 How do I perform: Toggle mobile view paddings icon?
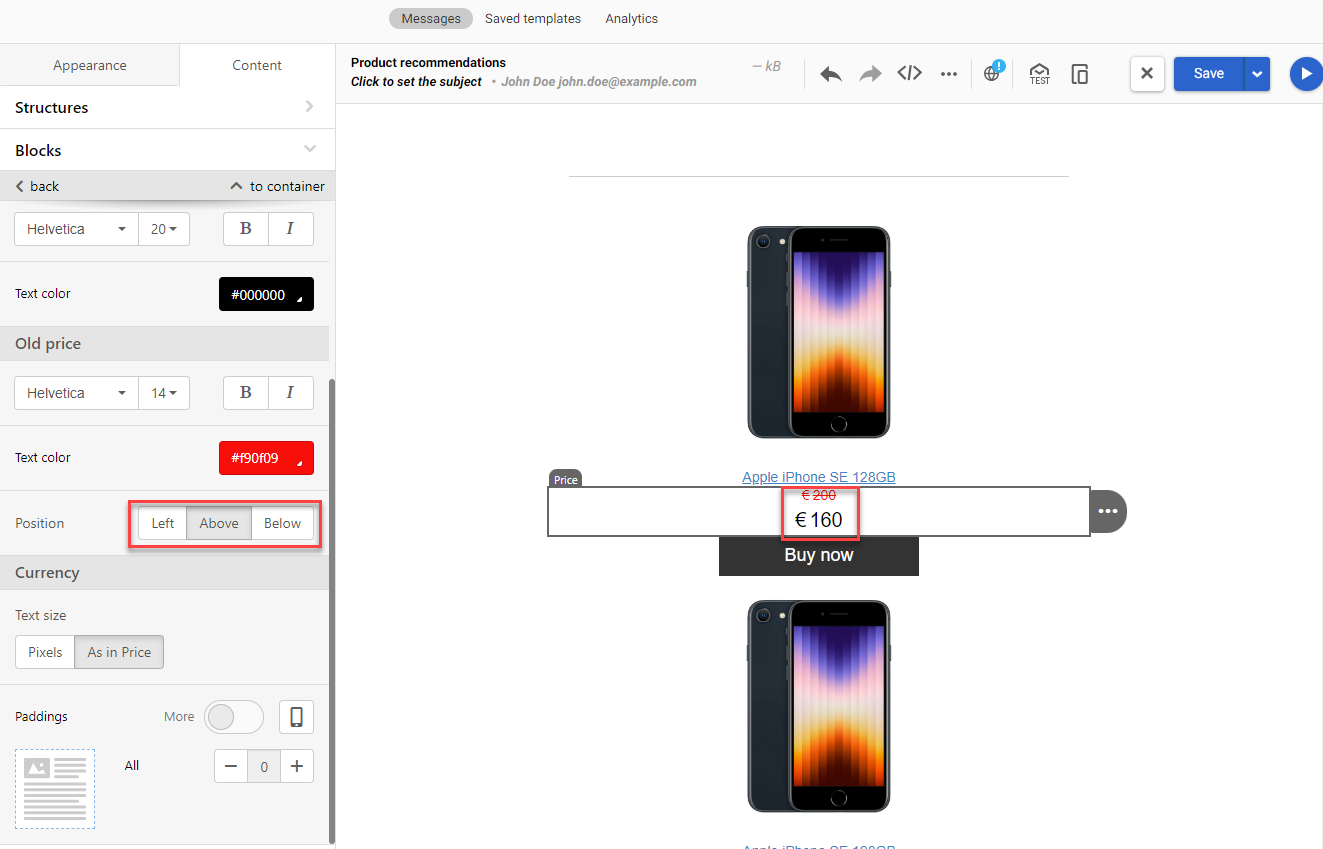[296, 717]
